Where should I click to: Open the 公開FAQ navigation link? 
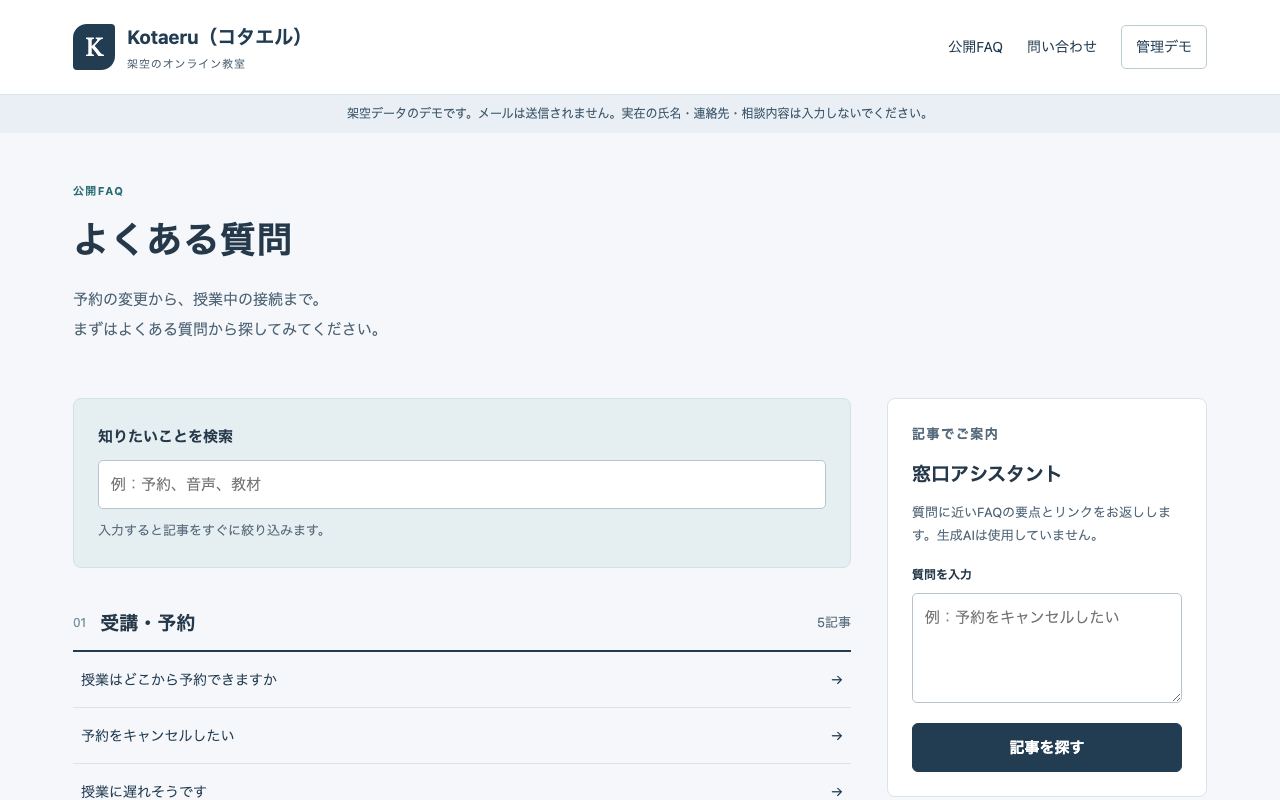tap(975, 47)
